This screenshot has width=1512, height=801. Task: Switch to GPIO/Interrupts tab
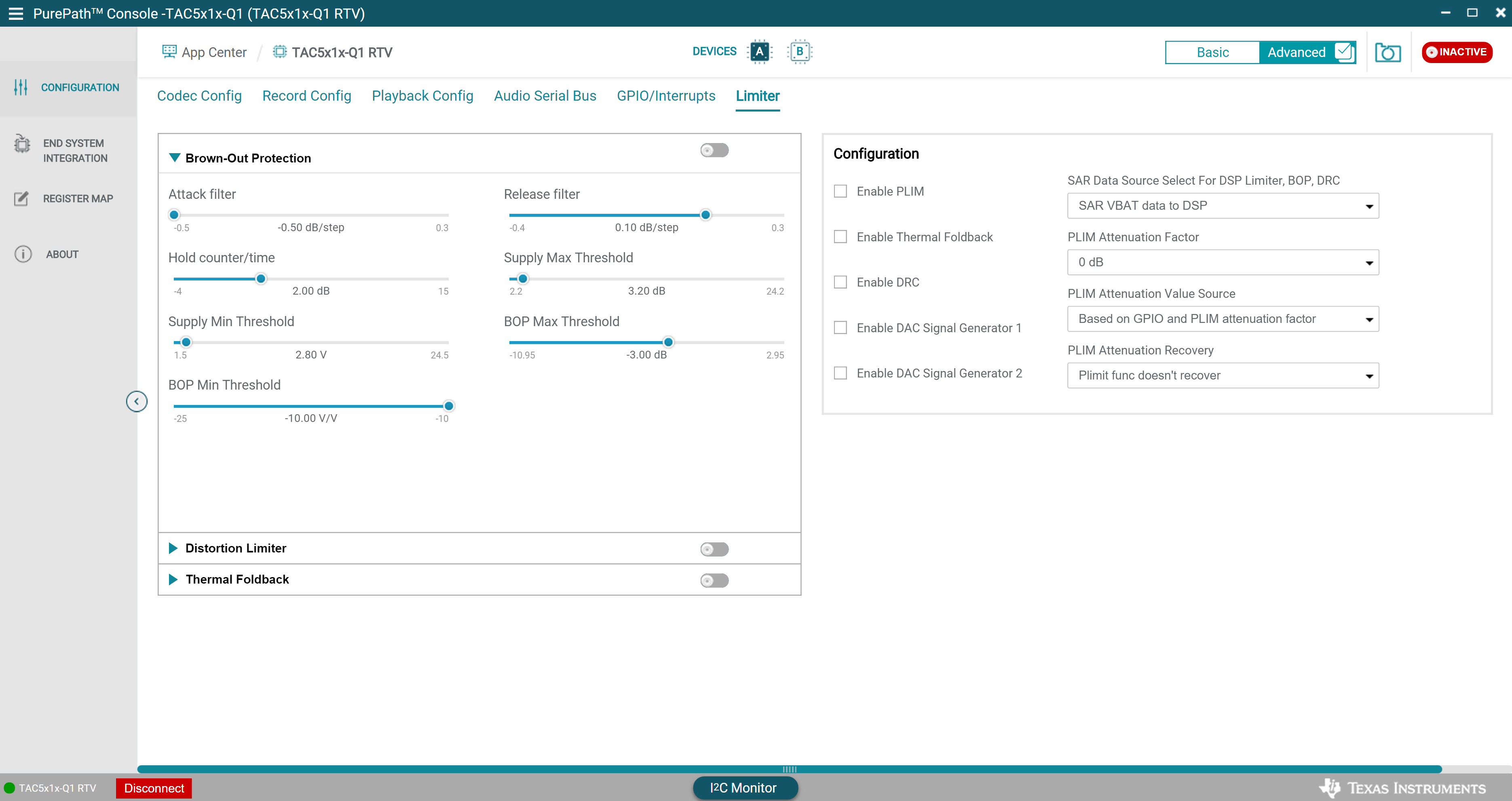click(665, 96)
